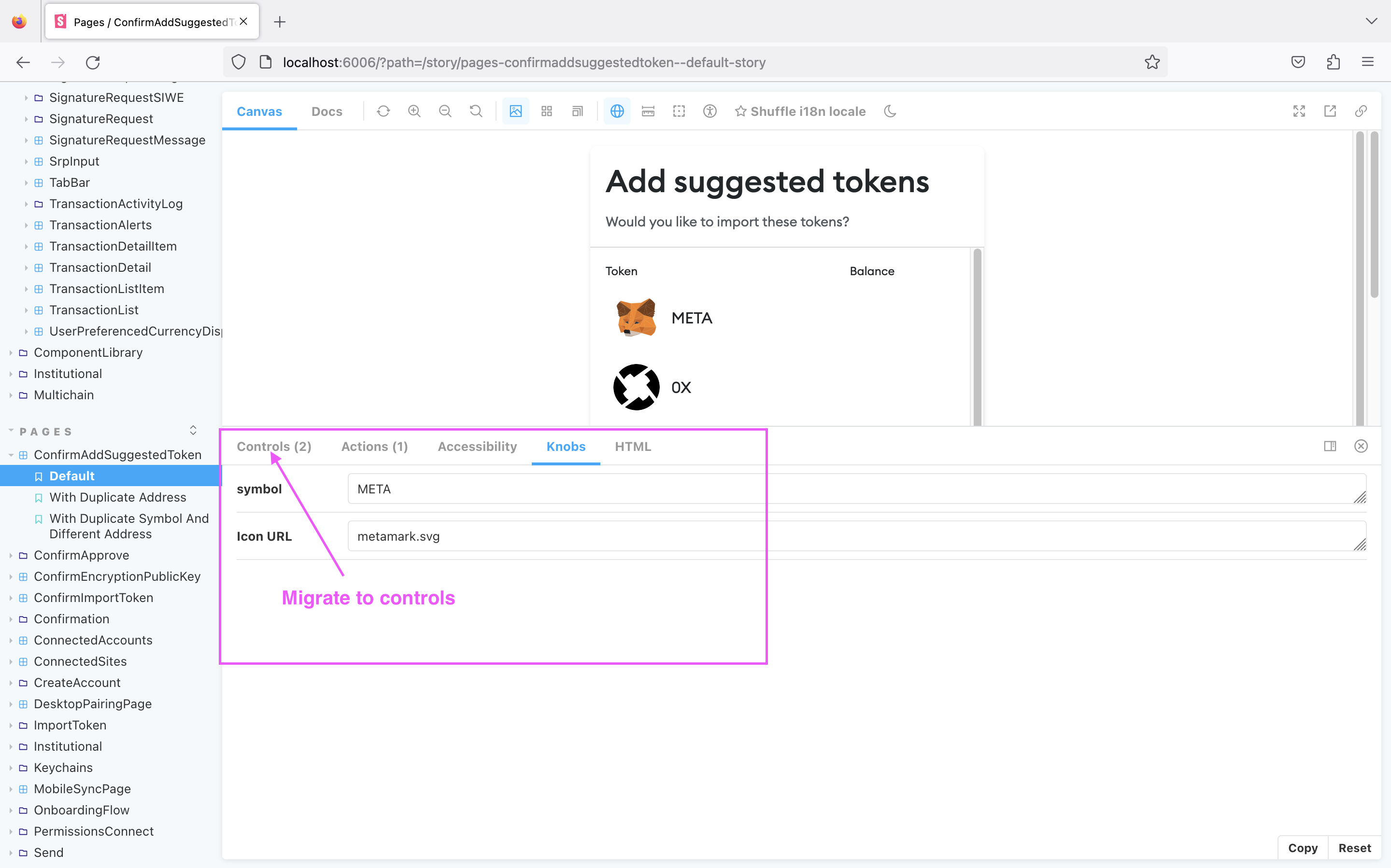Zoom in on the story preview
Viewport: 1391px width, 868px height.
(x=415, y=111)
